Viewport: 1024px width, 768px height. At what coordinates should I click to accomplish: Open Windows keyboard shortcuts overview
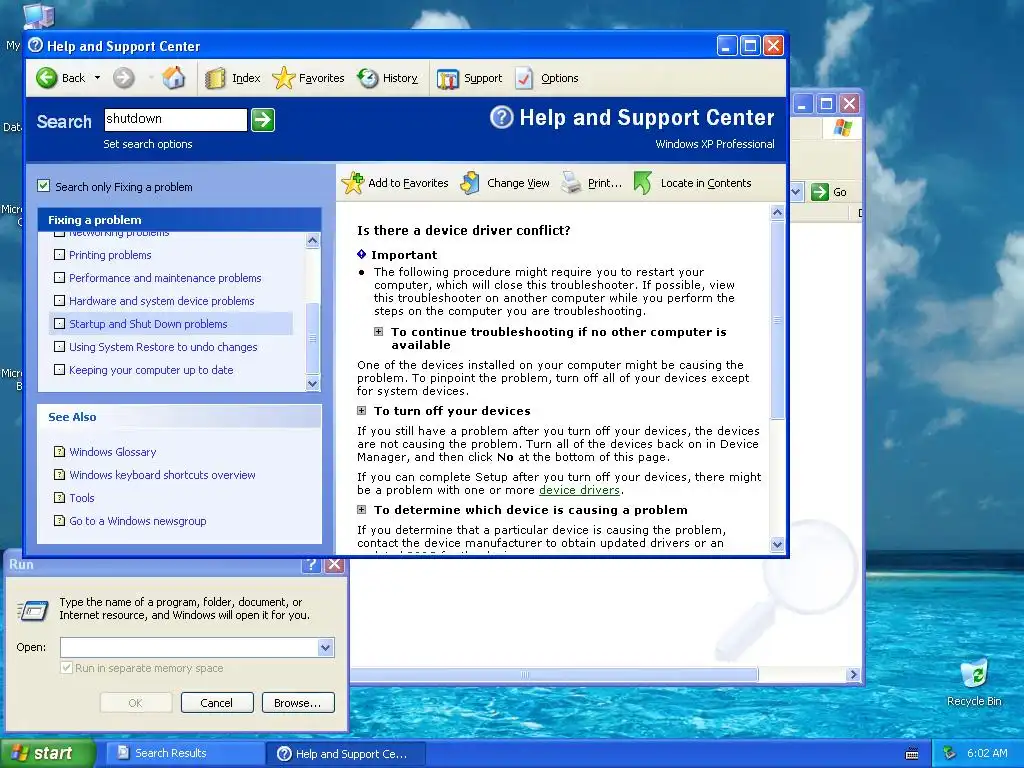(x=162, y=475)
